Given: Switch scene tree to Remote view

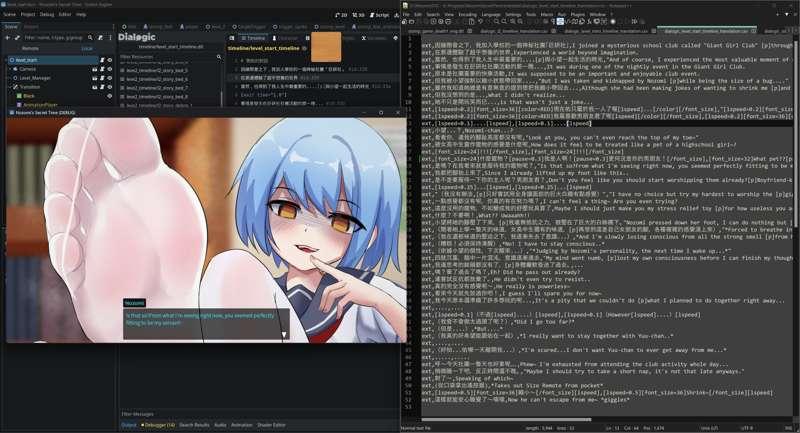Looking at the screenshot, I should tap(30, 48).
